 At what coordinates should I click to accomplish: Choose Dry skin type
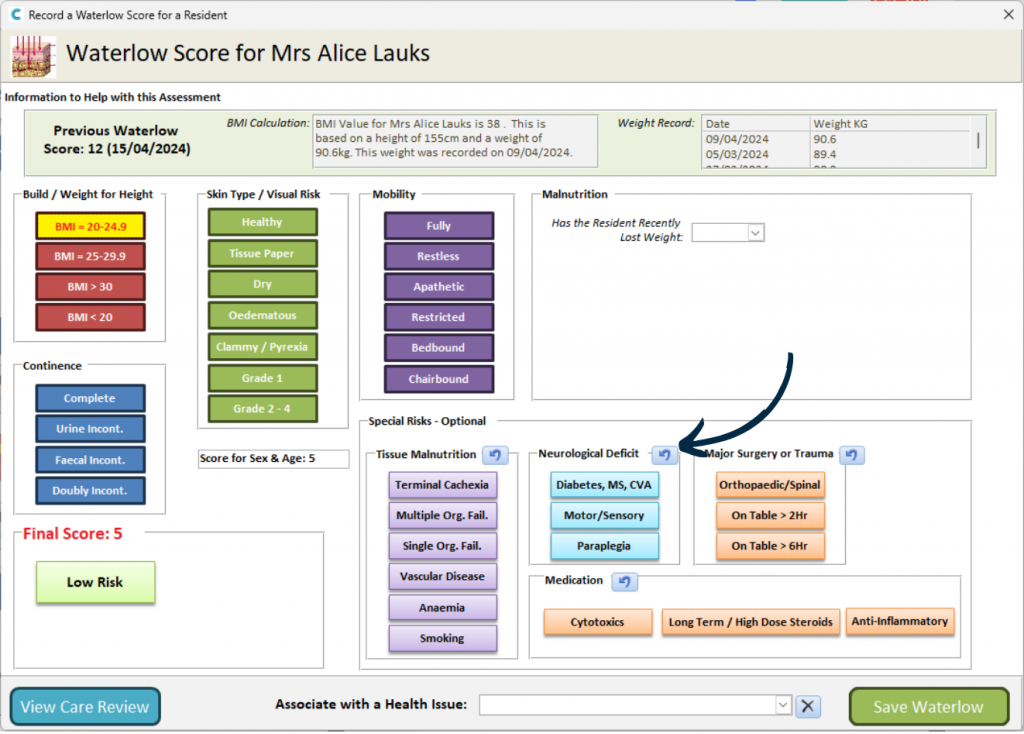(263, 284)
